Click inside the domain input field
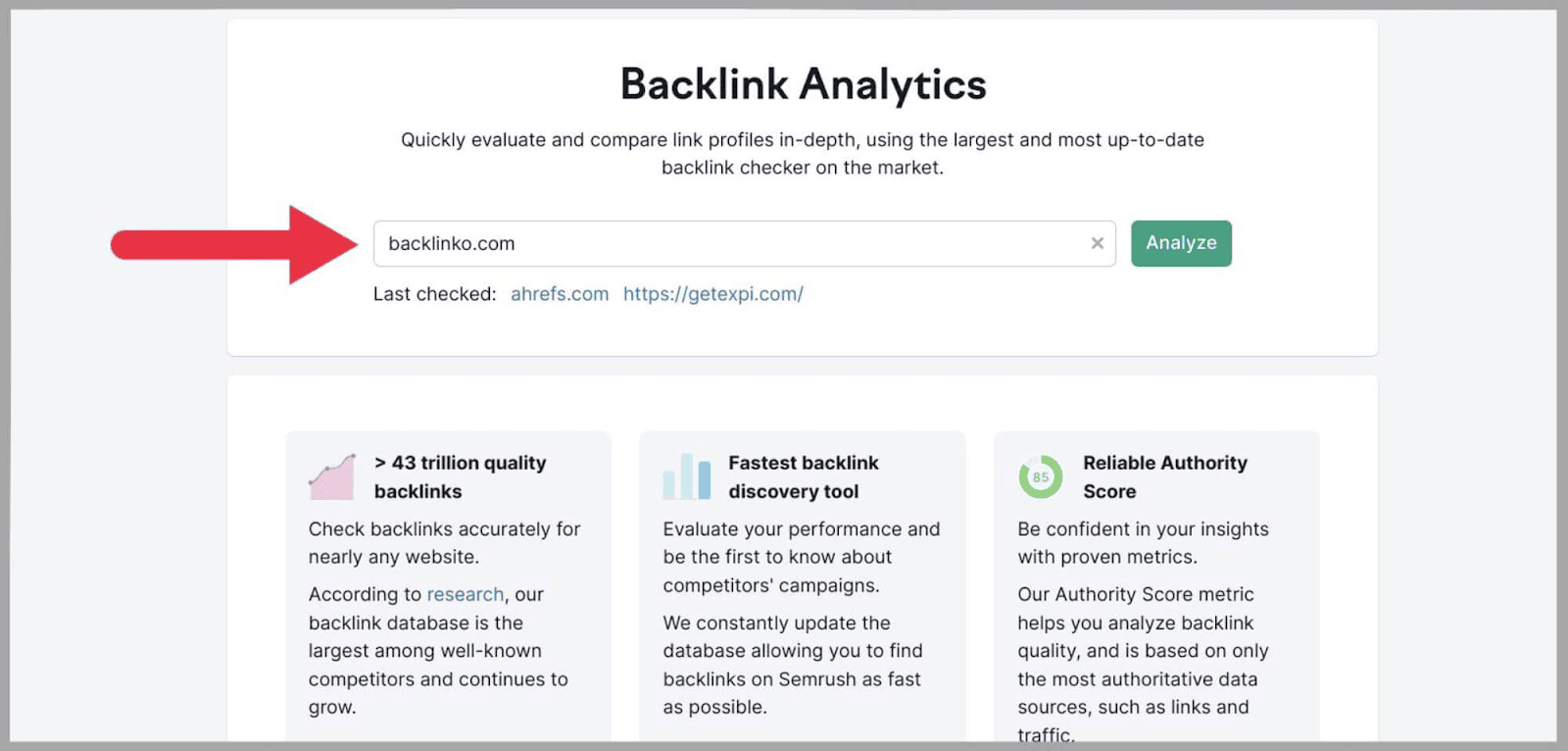The image size is (1568, 751). [735, 243]
